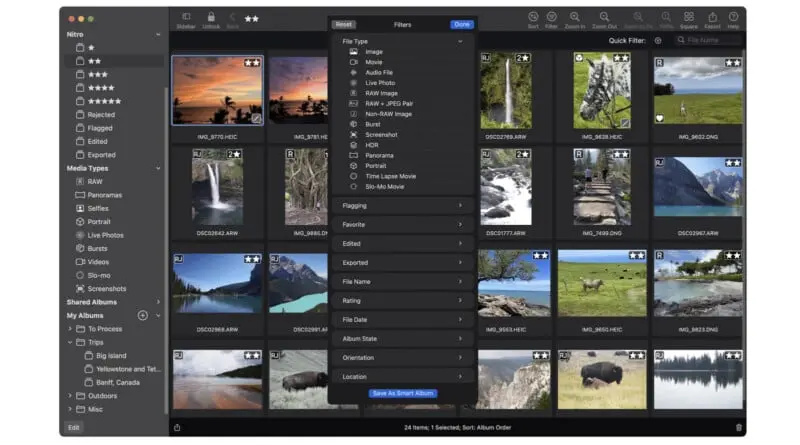Switch to Square thumbnail grid icon
The width and height of the screenshot is (800, 445).
pos(688,17)
